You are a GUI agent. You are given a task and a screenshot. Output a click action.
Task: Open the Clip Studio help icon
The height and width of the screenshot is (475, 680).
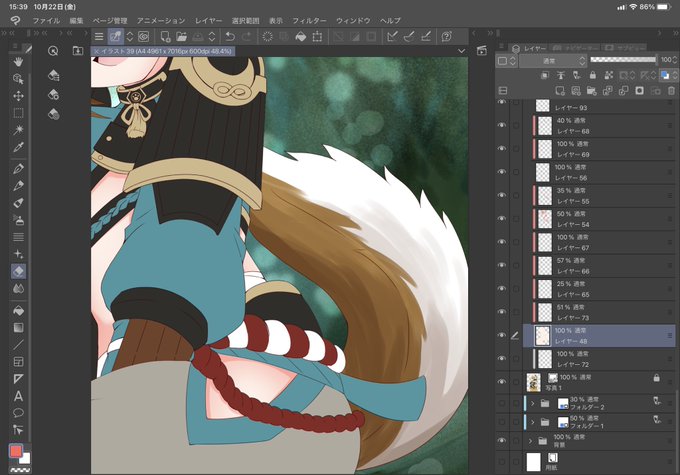[446, 36]
